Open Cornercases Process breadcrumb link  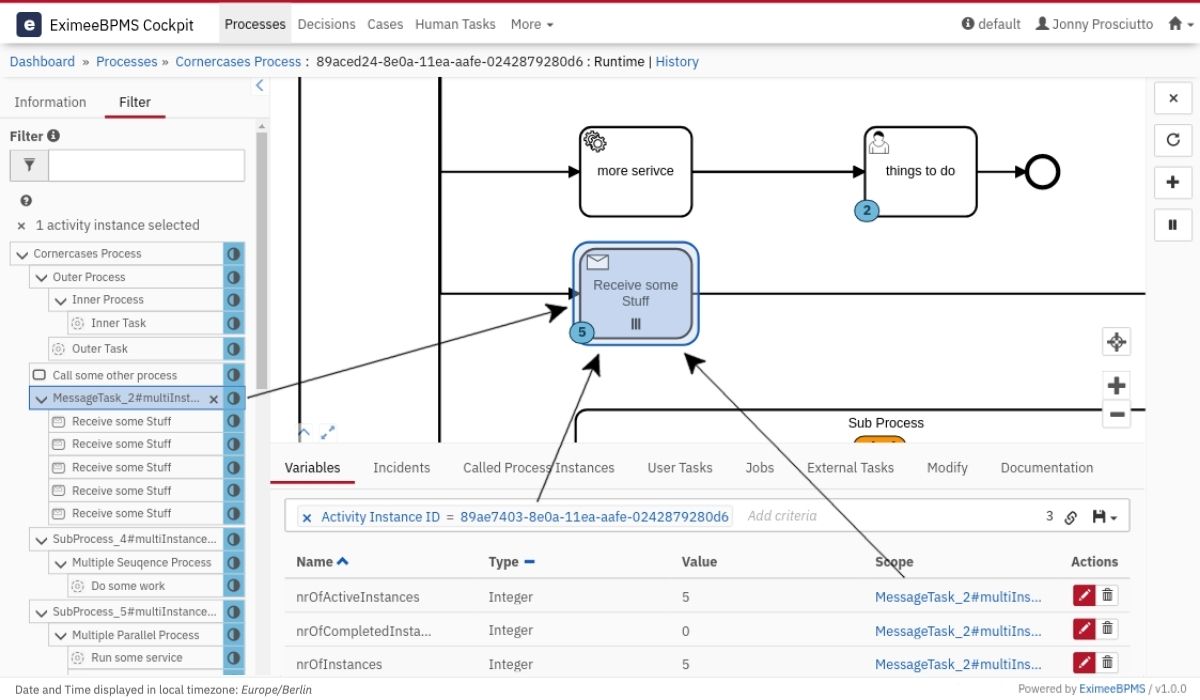238,61
